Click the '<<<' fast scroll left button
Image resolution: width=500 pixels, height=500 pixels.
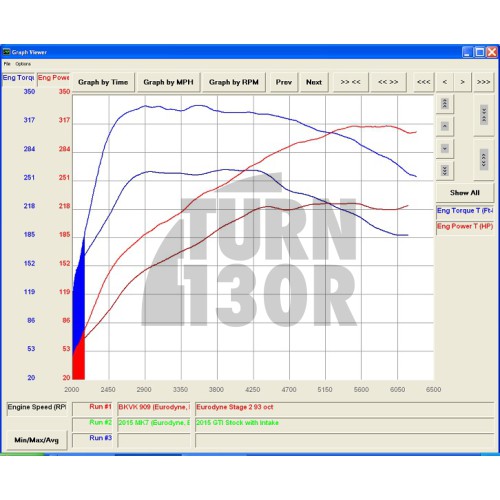424,82
